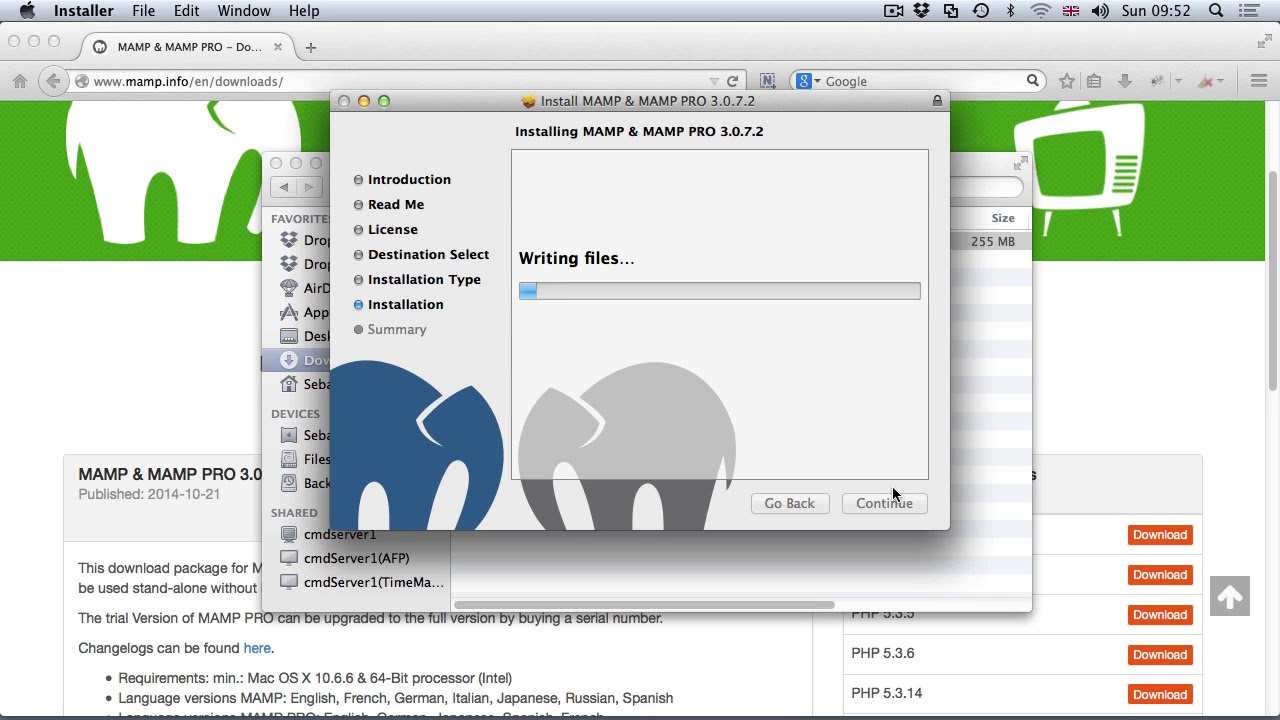Click the browser page vertical scrollbar

point(1273,280)
